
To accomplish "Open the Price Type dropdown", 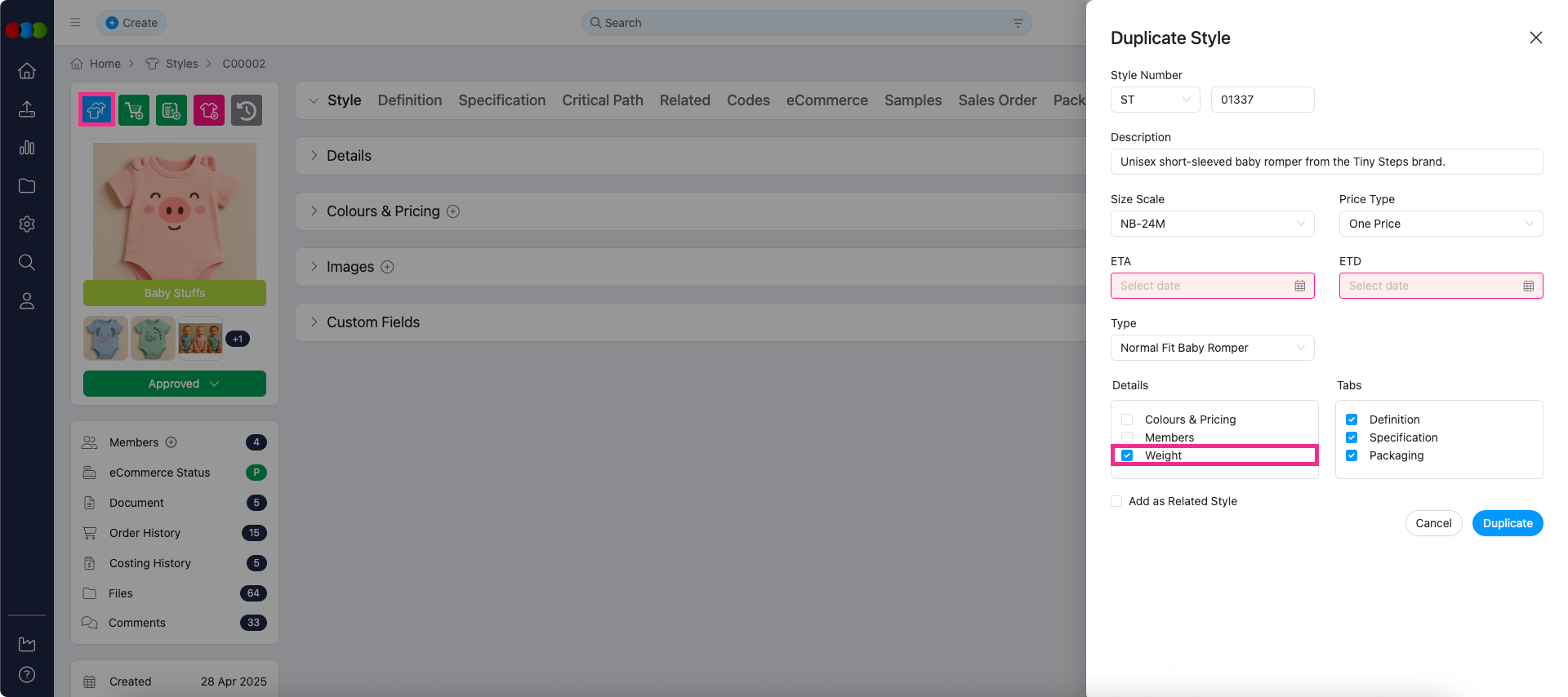I will point(1441,224).
